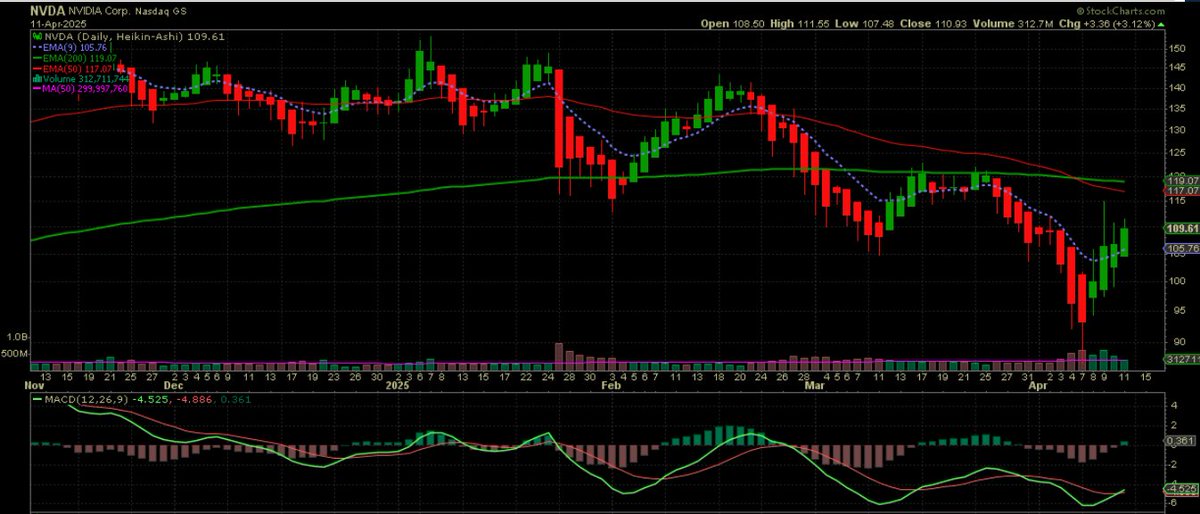Click the EMA(50) 117.07 legend entry
This screenshot has width=1200, height=514.
pos(71,68)
